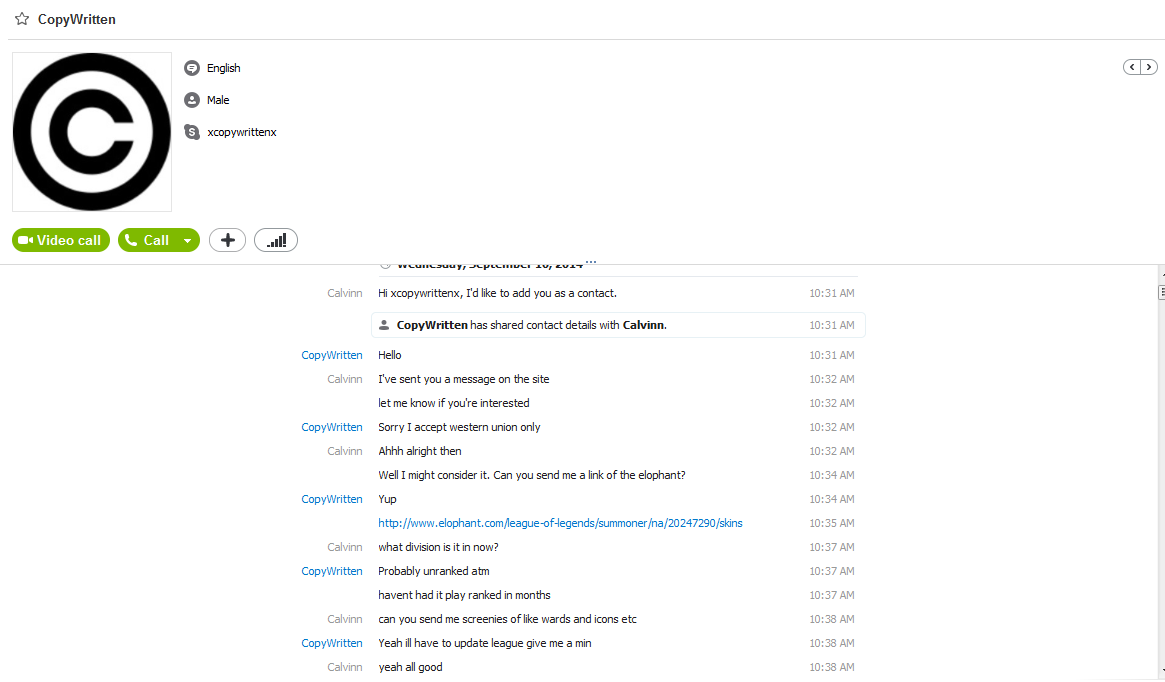Click the language speech bubble icon

coord(192,68)
